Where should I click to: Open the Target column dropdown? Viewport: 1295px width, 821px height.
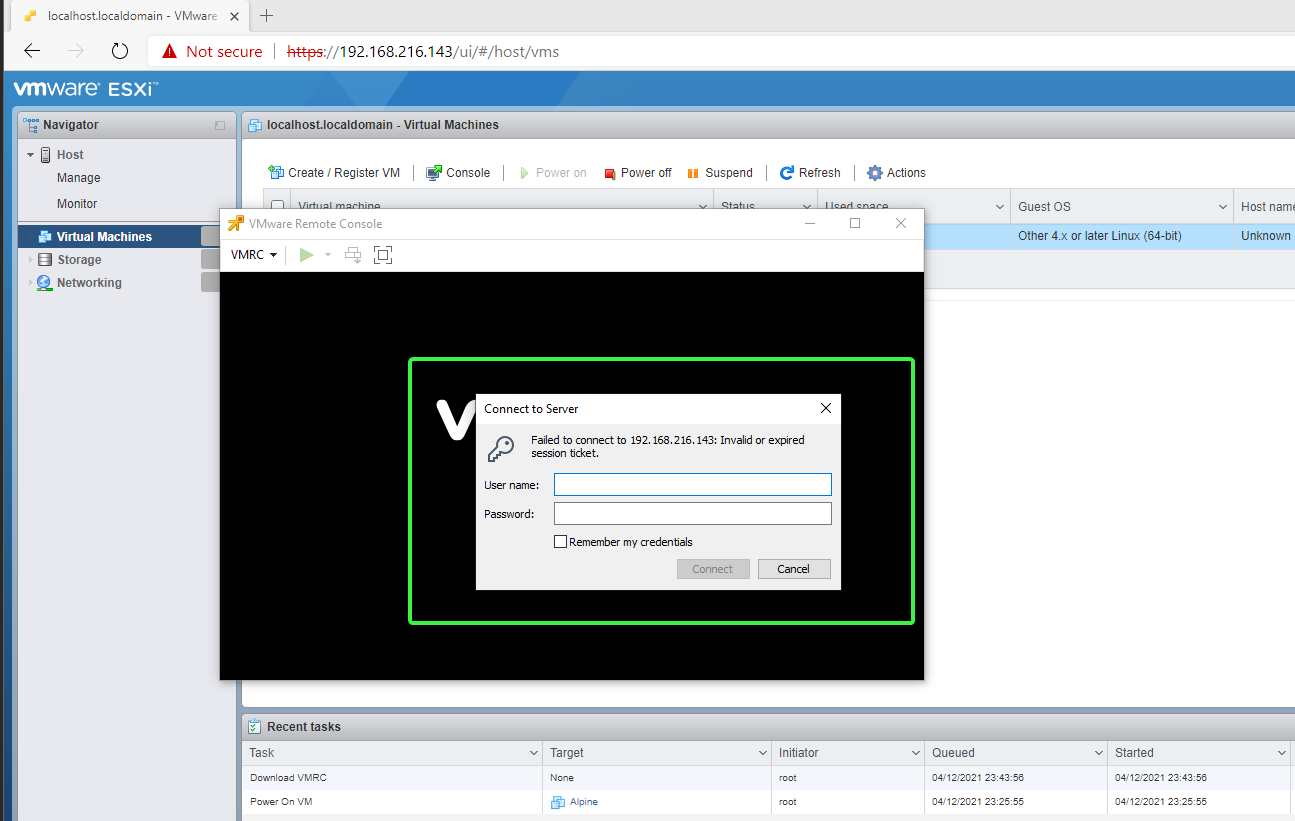[x=763, y=753]
